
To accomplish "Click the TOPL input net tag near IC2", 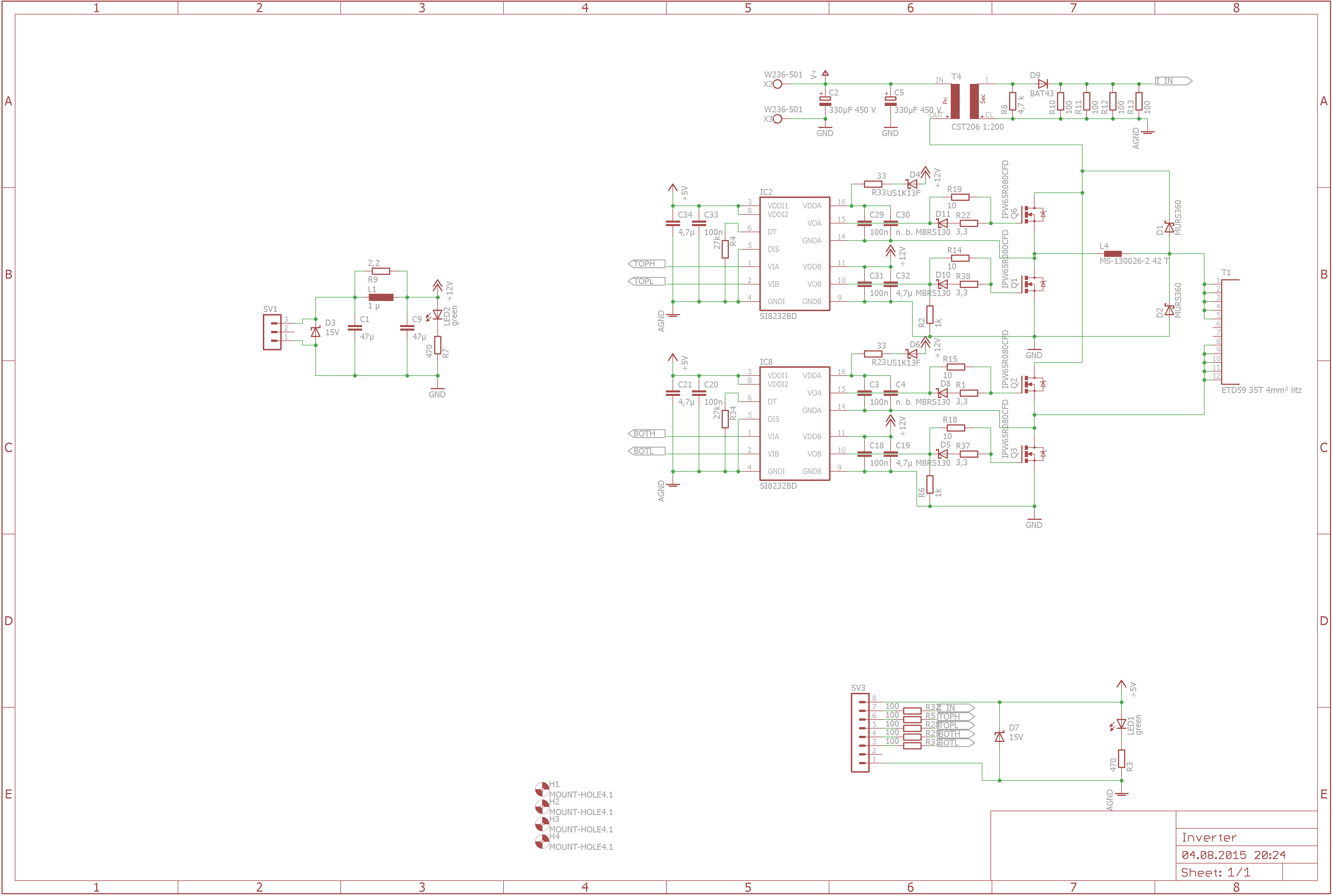I will [x=647, y=281].
